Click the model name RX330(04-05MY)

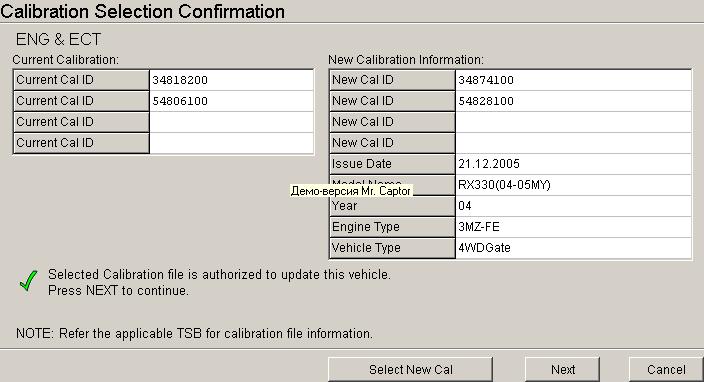573,185
